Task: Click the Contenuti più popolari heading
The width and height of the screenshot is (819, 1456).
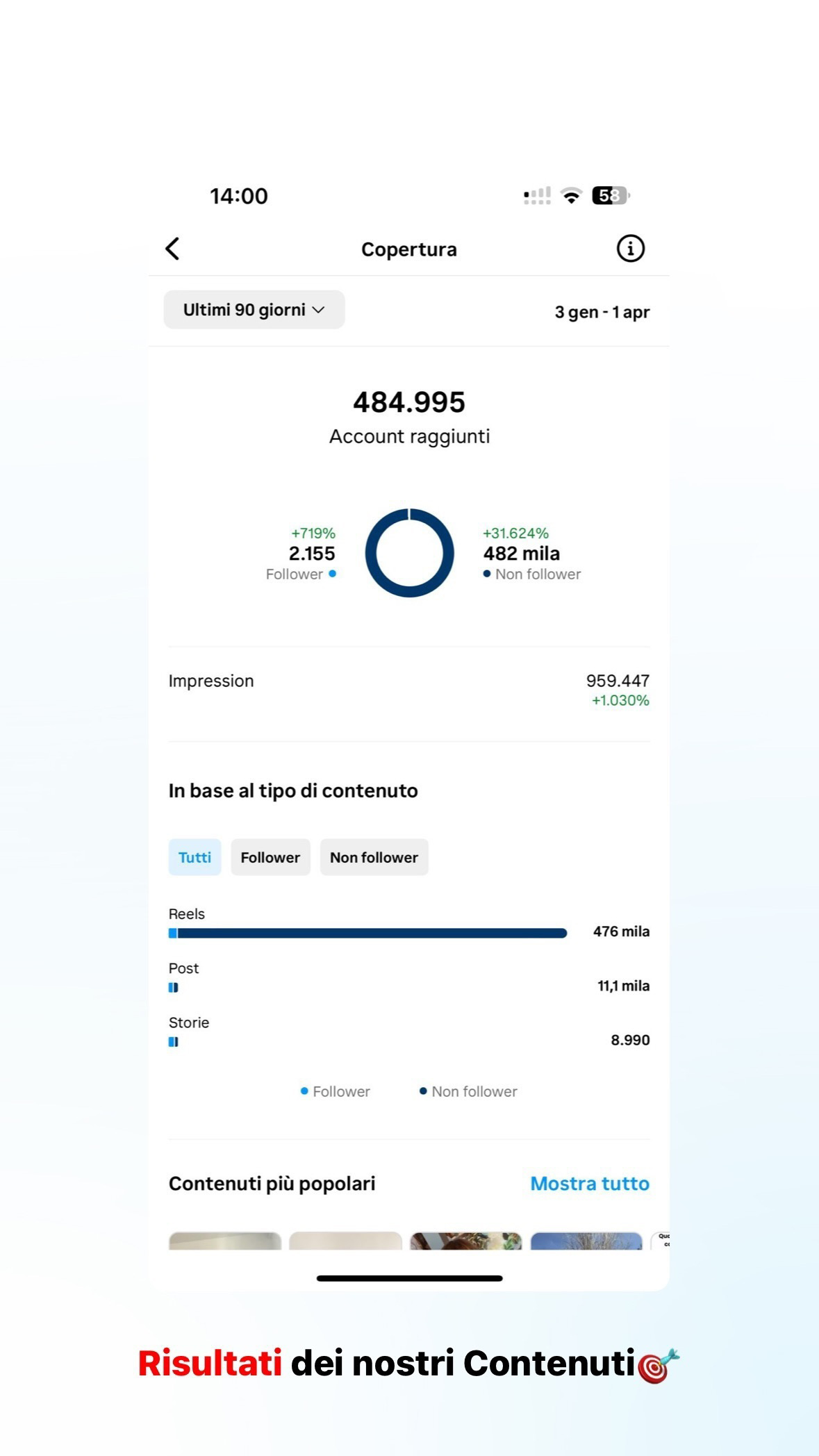Action: coord(272,1184)
